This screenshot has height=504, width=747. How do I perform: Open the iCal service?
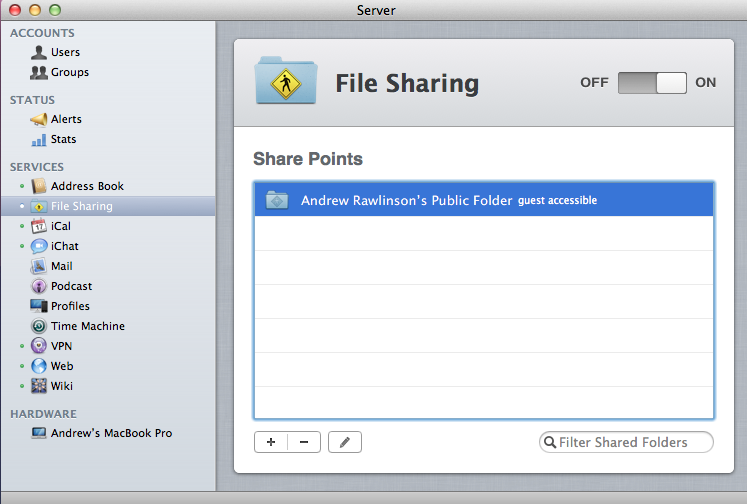click(61, 226)
